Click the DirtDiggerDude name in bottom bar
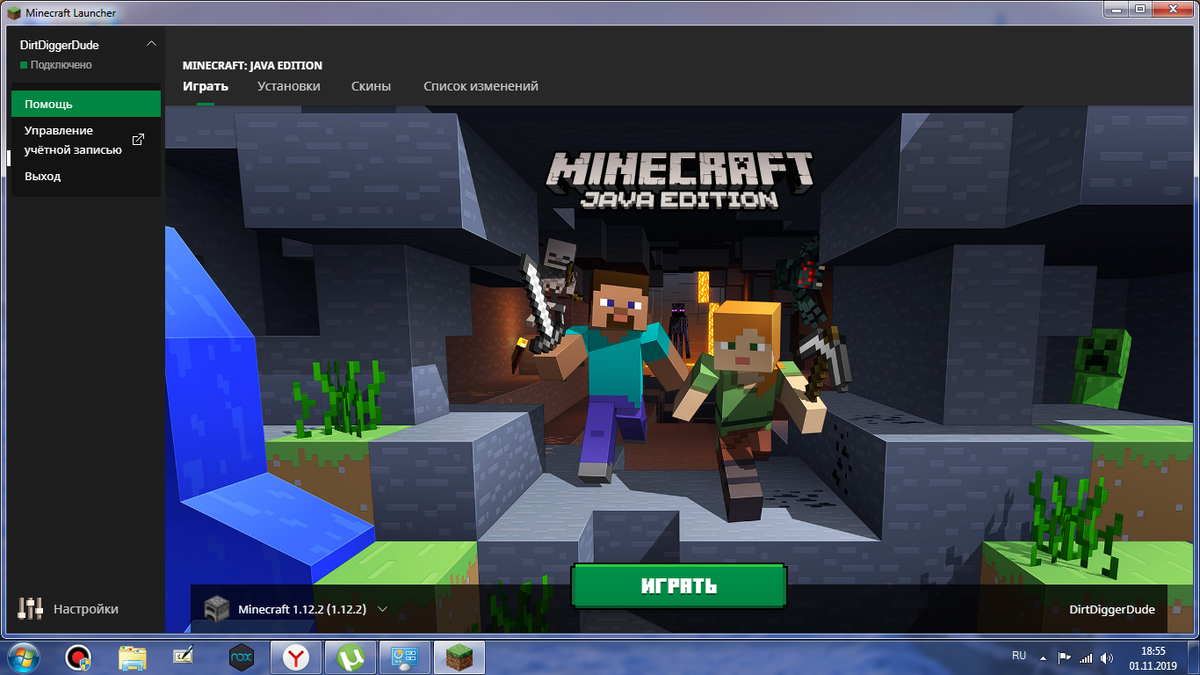 [x=1112, y=609]
